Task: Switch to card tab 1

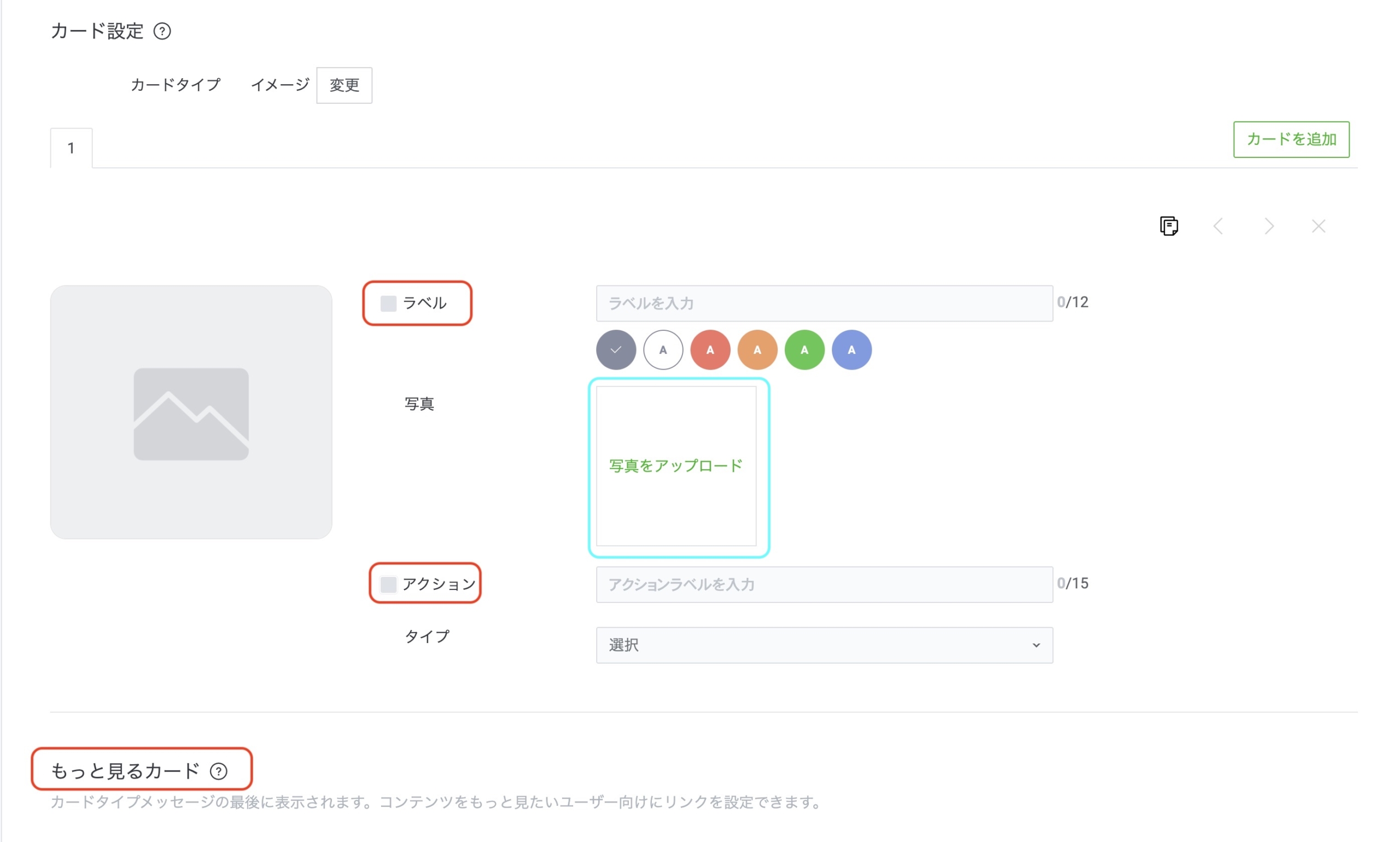Action: (71, 148)
